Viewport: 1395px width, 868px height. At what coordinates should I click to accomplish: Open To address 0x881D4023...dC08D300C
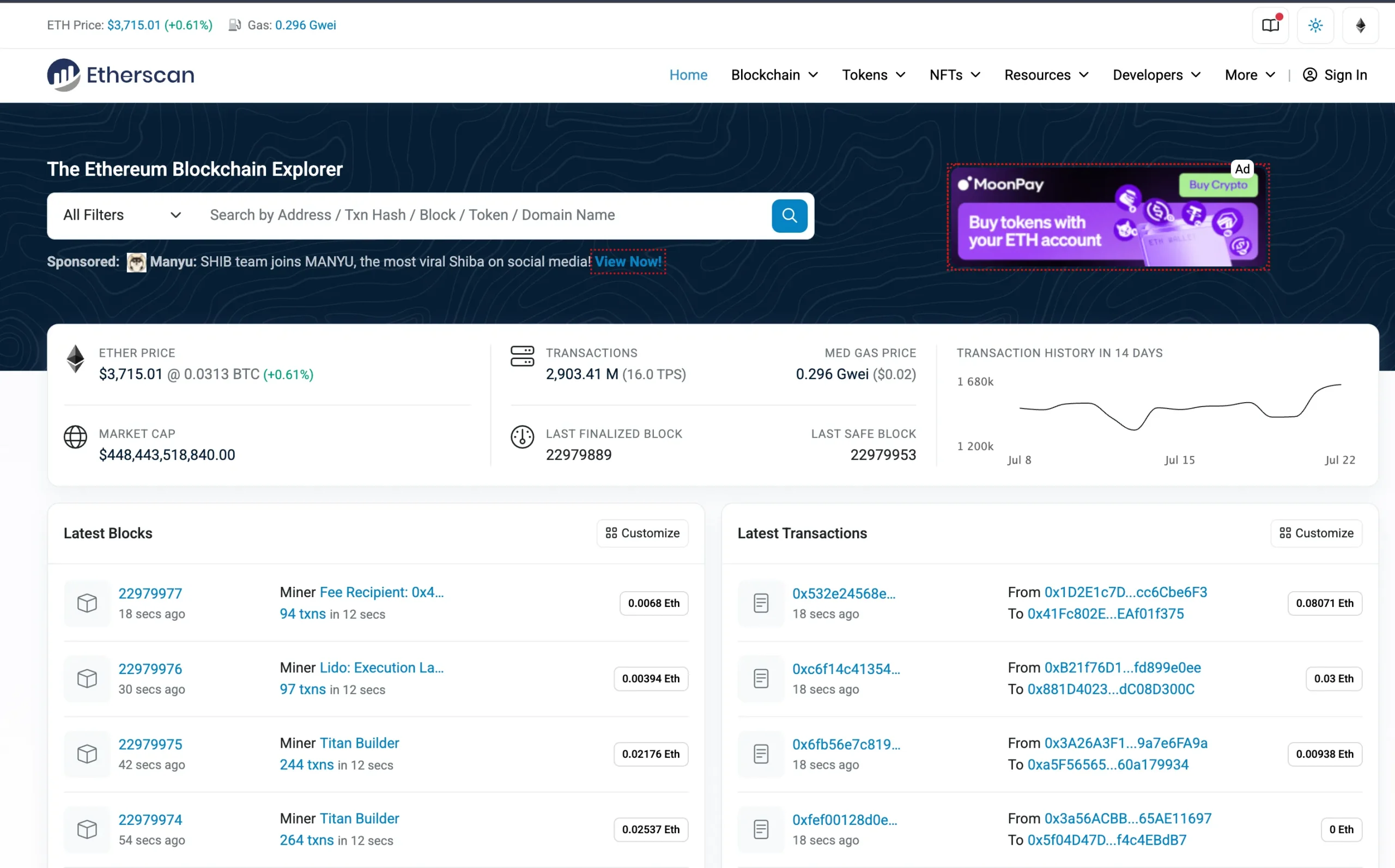coord(1110,689)
